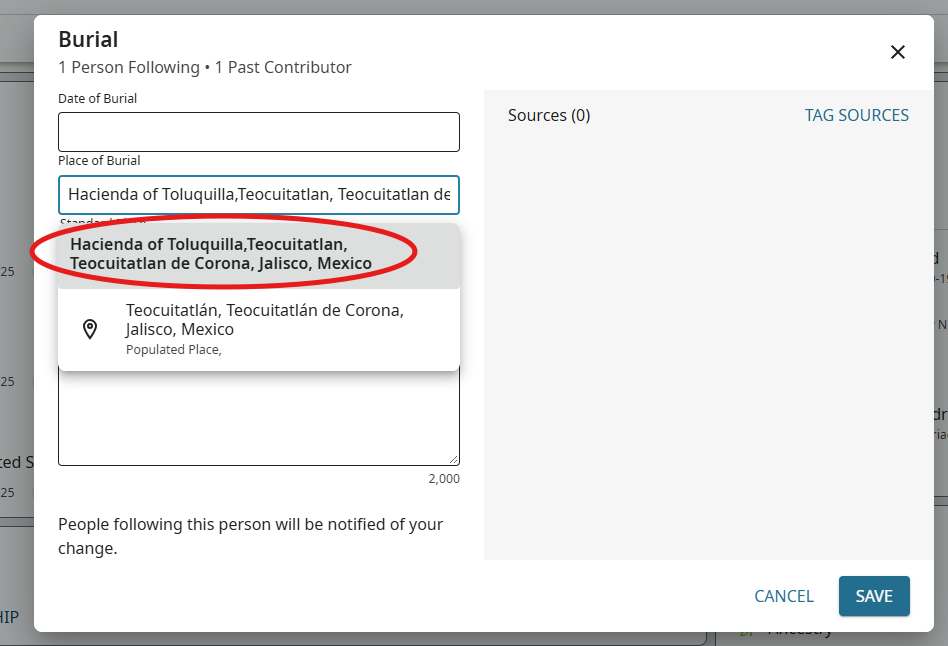Screen dimensions: 948x646
Task: Click the Sources (0) heading
Action: coord(549,116)
